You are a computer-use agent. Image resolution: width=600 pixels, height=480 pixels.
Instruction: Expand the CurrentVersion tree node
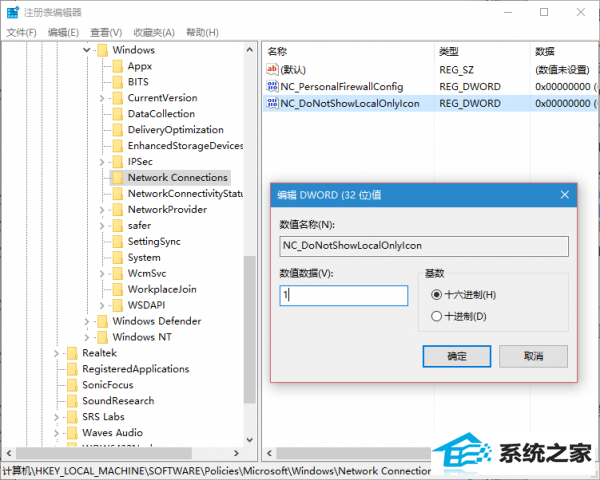pos(102,98)
